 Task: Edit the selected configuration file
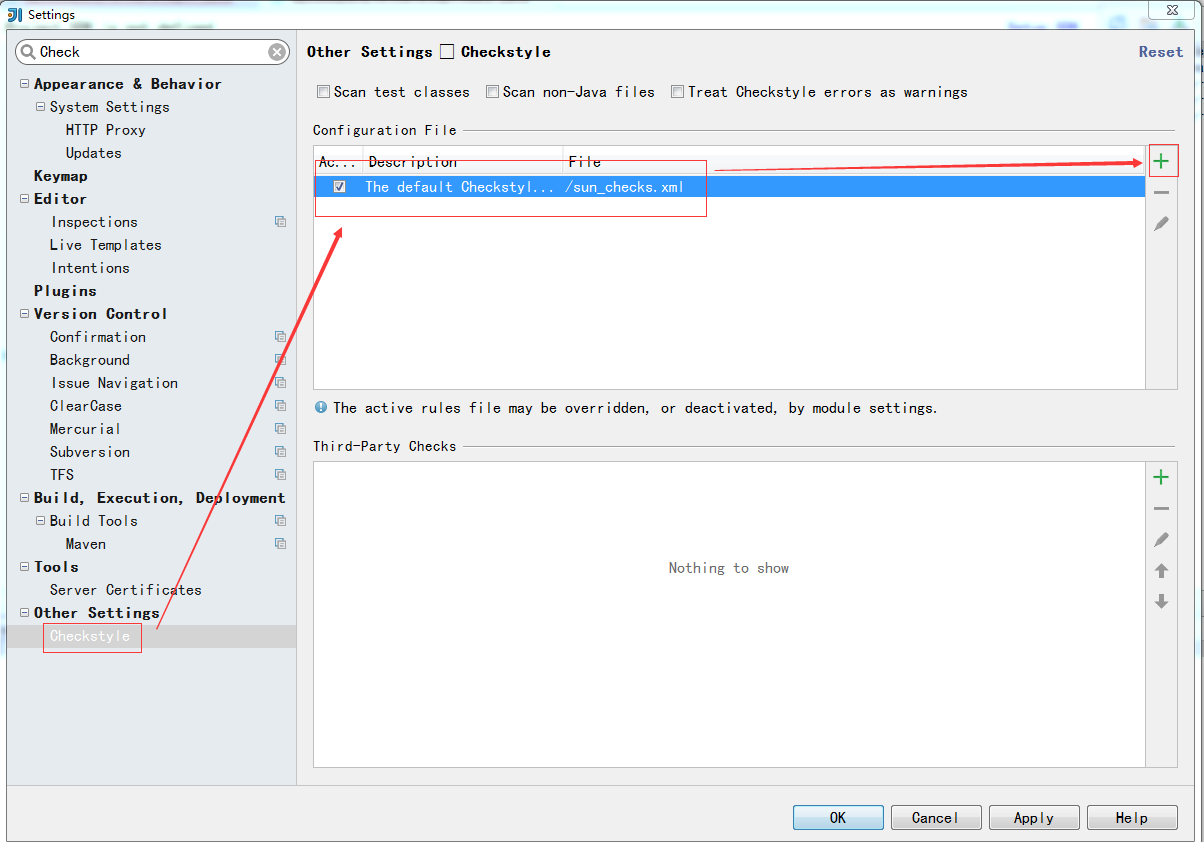click(1161, 224)
